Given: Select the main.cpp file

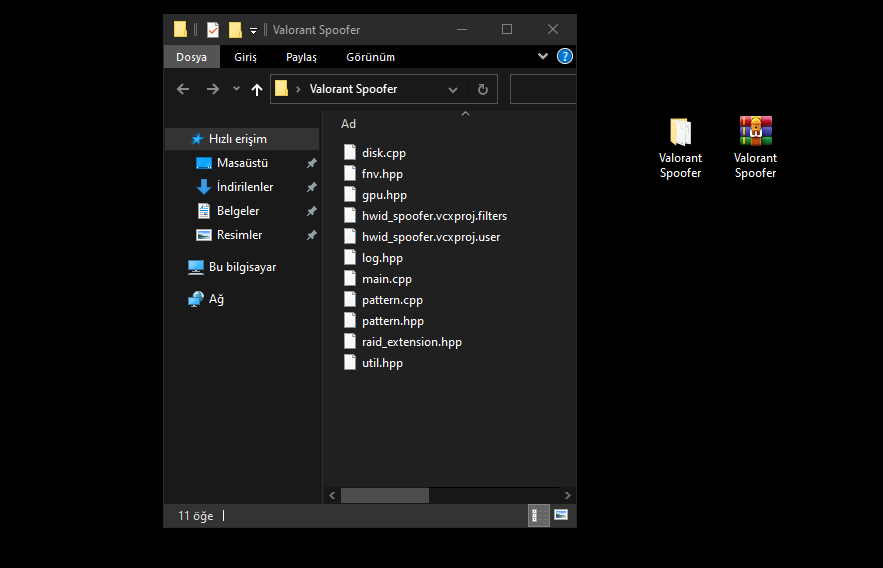Looking at the screenshot, I should click(x=386, y=279).
